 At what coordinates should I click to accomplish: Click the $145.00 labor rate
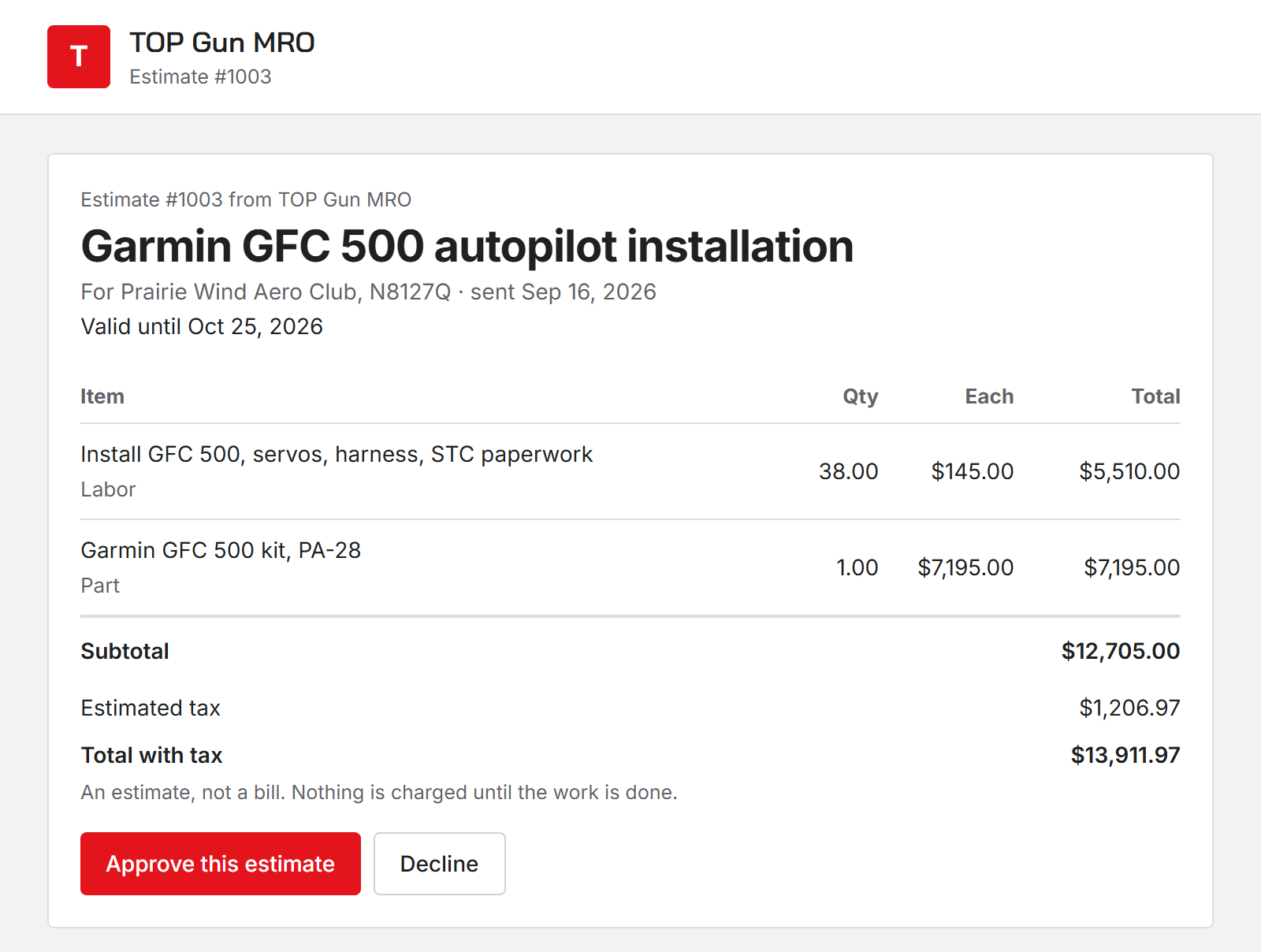pos(973,471)
